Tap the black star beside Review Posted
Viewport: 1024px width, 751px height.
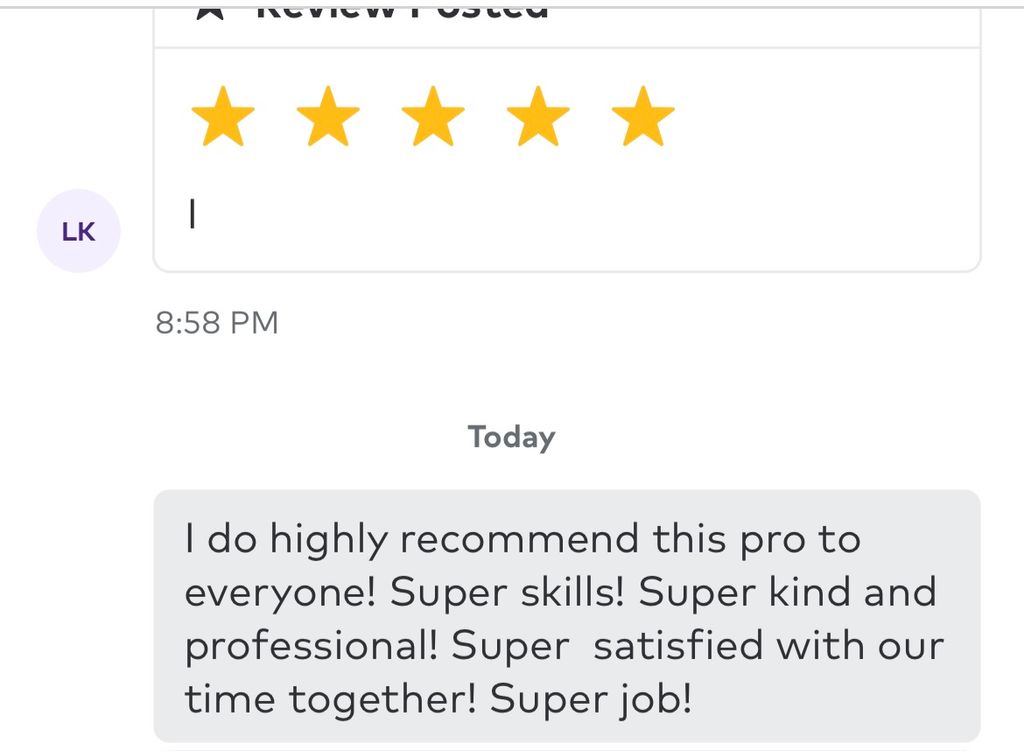tap(210, 12)
